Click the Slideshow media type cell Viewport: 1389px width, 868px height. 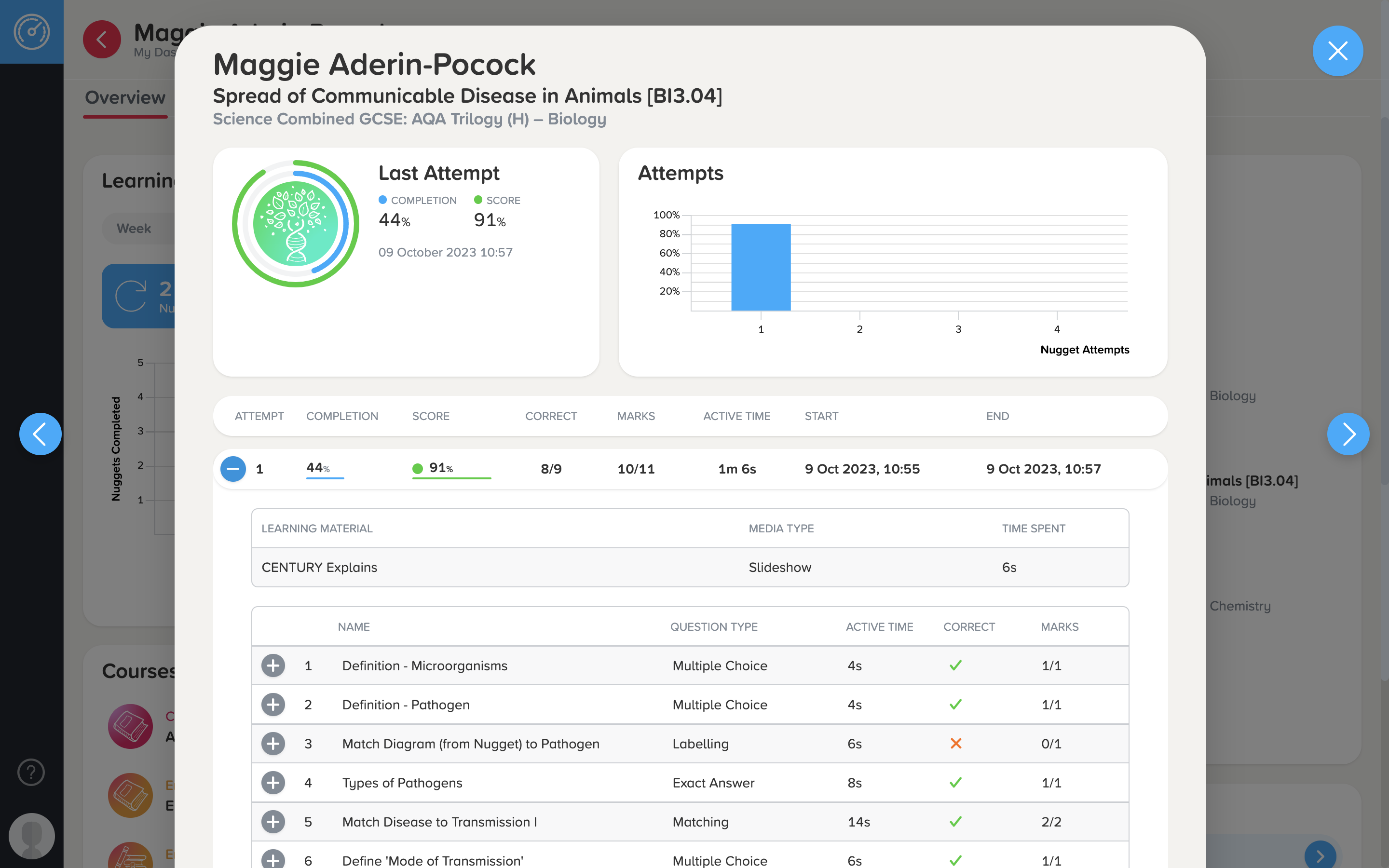780,567
